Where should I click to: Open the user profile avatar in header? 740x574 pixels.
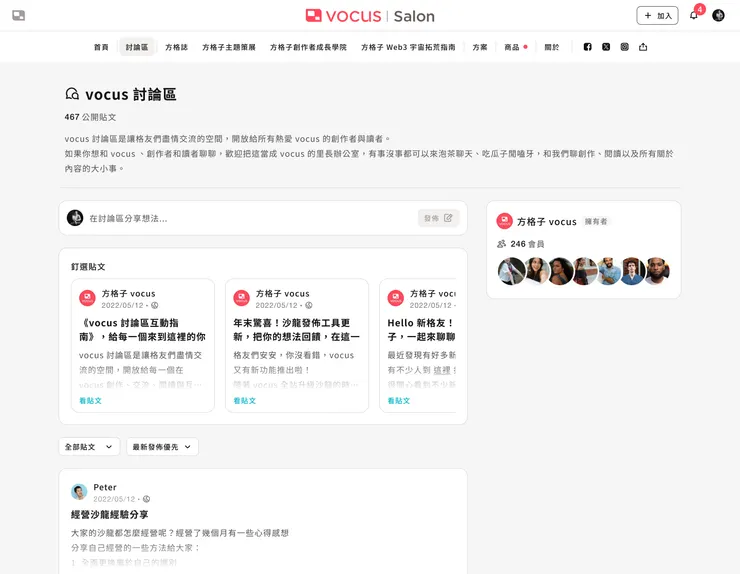click(x=718, y=16)
